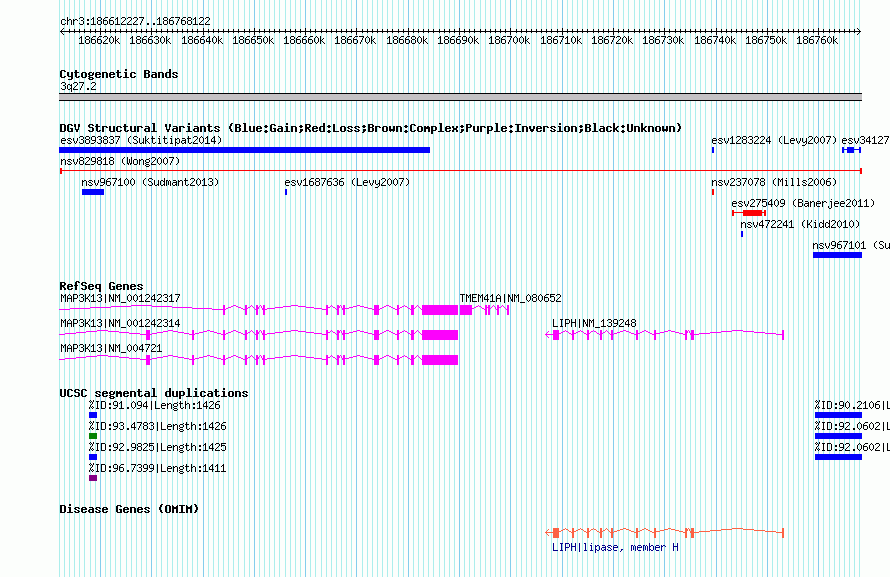Select nsv237078 (Mills2006) variant label
Image resolution: width=890 pixels, height=577 pixels.
tap(774, 182)
